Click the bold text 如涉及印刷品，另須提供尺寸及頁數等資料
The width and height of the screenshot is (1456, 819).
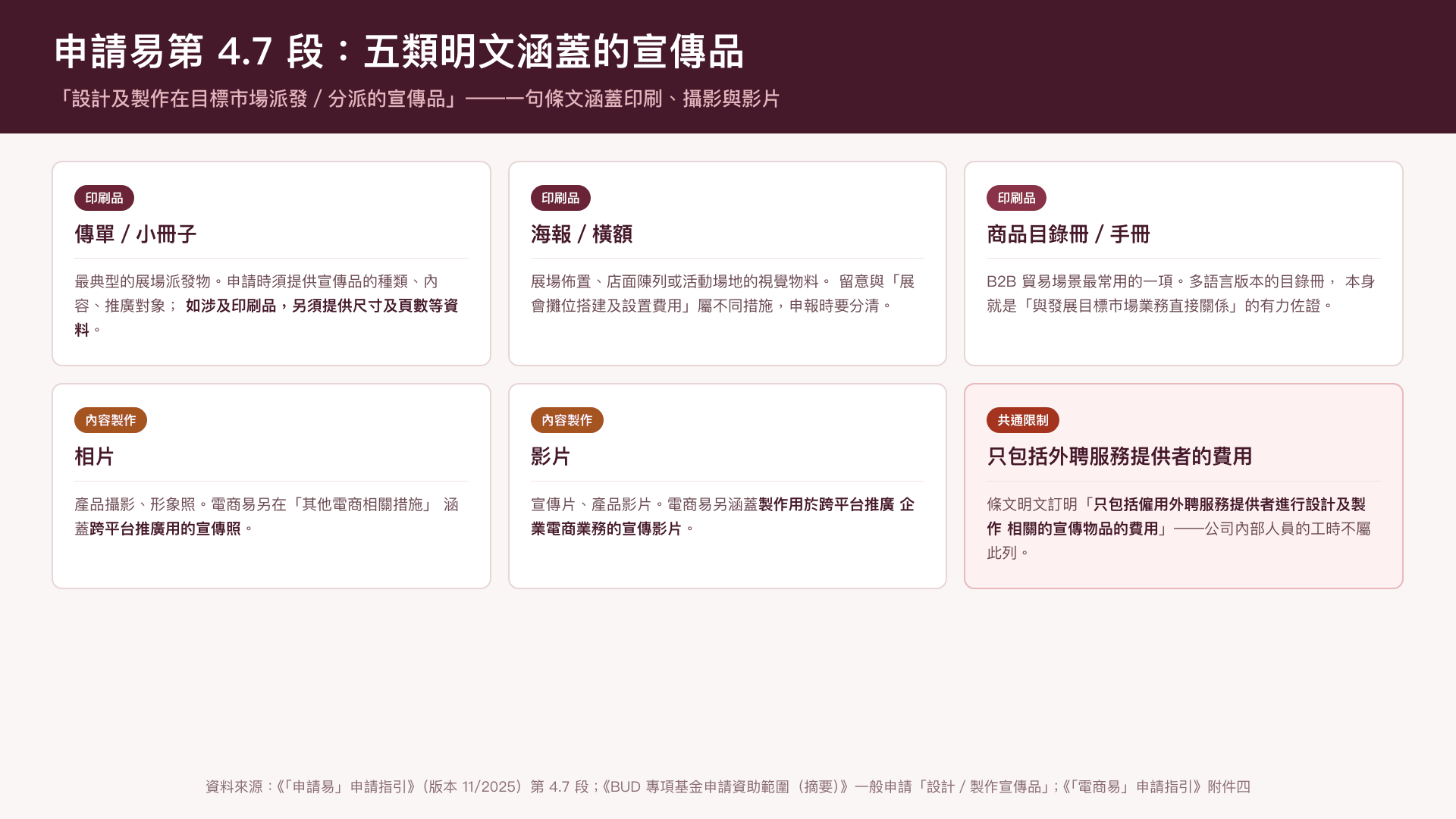pos(267,318)
